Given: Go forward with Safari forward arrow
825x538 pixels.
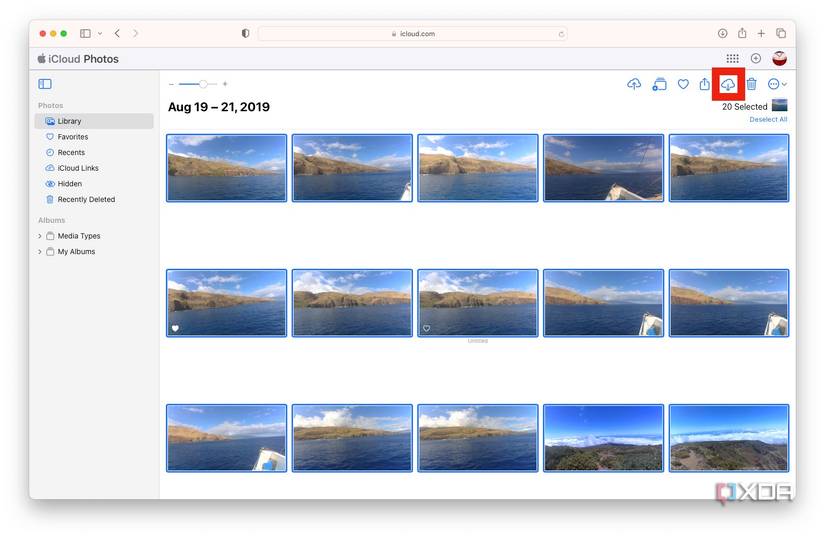Looking at the screenshot, I should (x=135, y=33).
